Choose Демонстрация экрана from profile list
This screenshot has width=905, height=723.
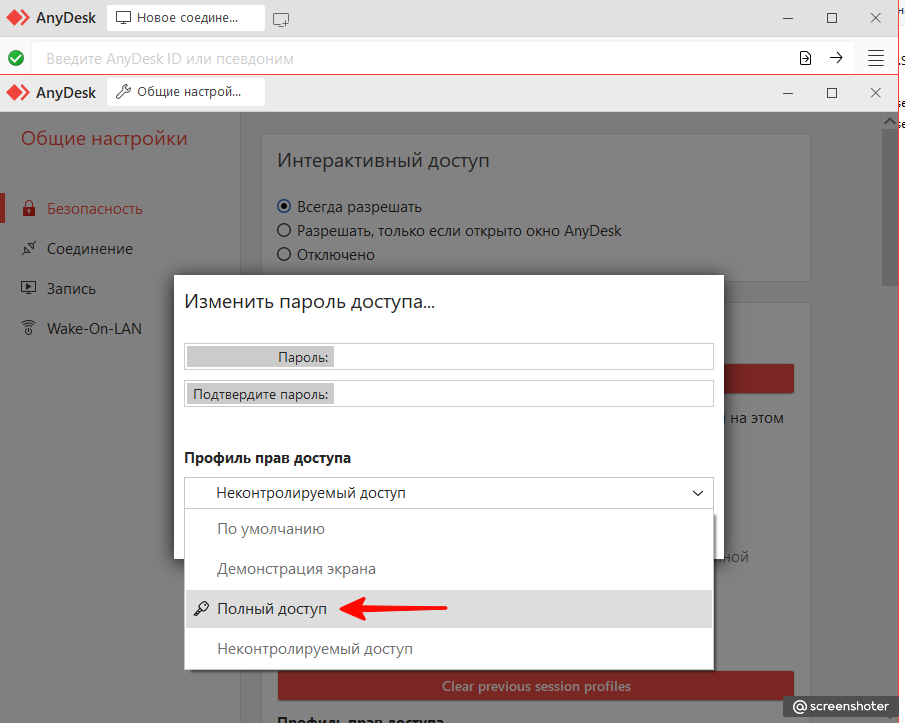click(448, 569)
